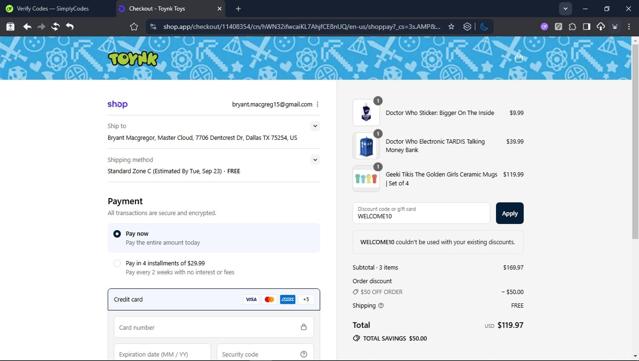Expand the Ship to section

click(315, 126)
